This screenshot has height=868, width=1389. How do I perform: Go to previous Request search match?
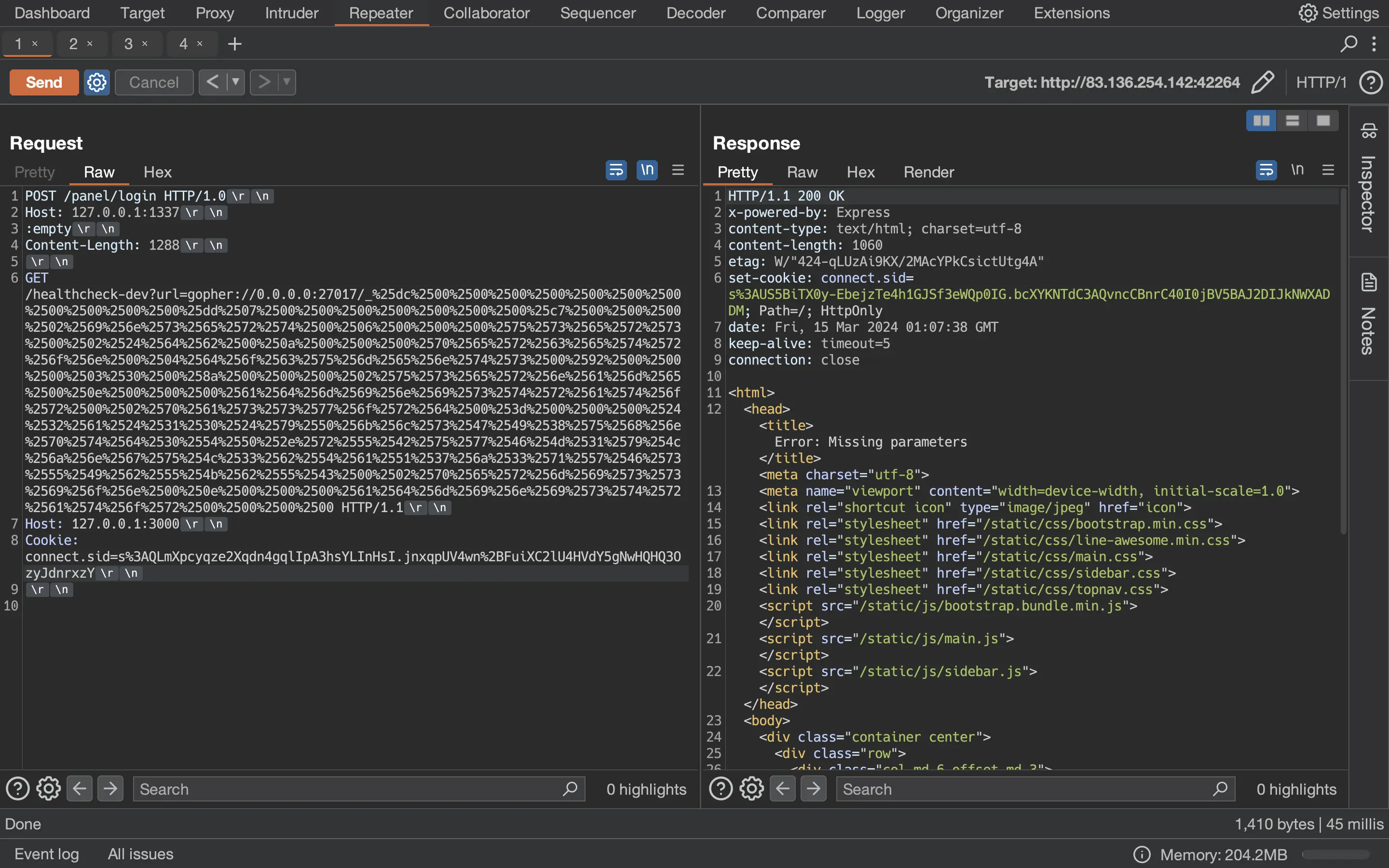coord(80,789)
